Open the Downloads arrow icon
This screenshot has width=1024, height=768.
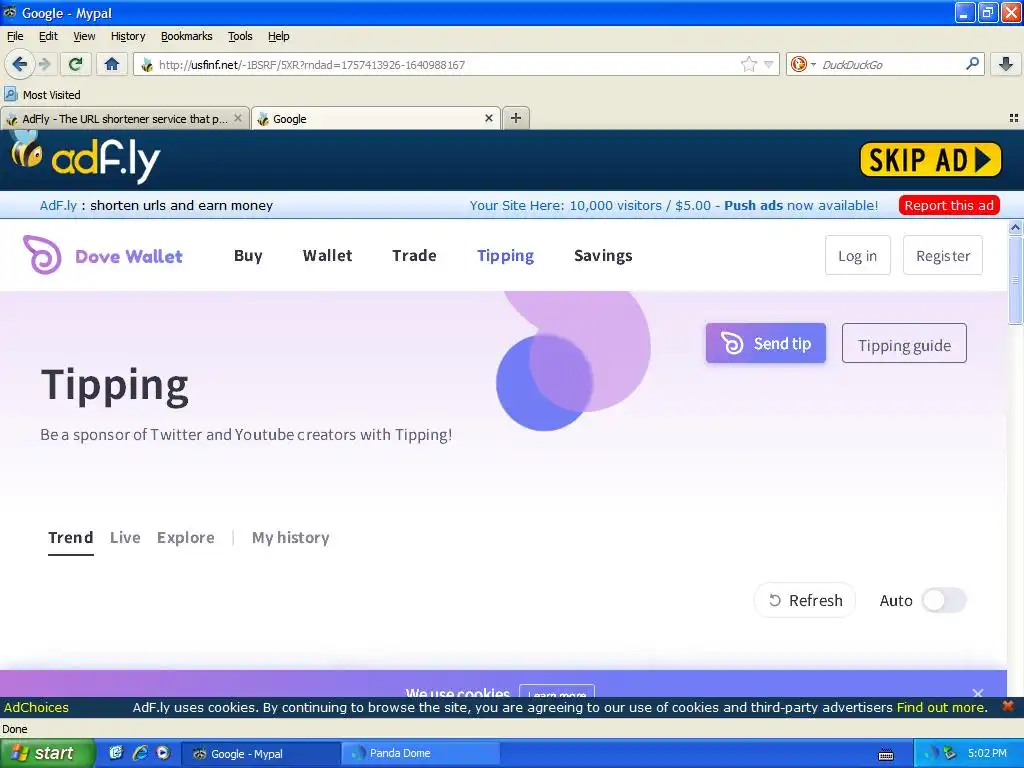[1006, 64]
